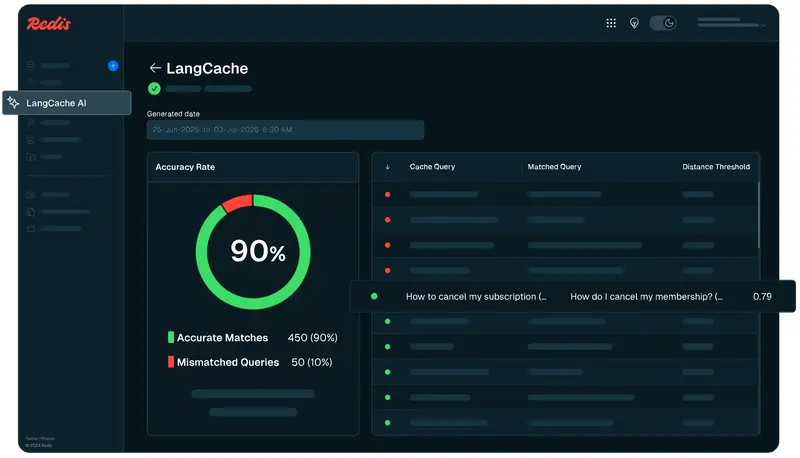The width and height of the screenshot is (800, 458).
Task: Click the Generated date range field
Action: (285, 130)
